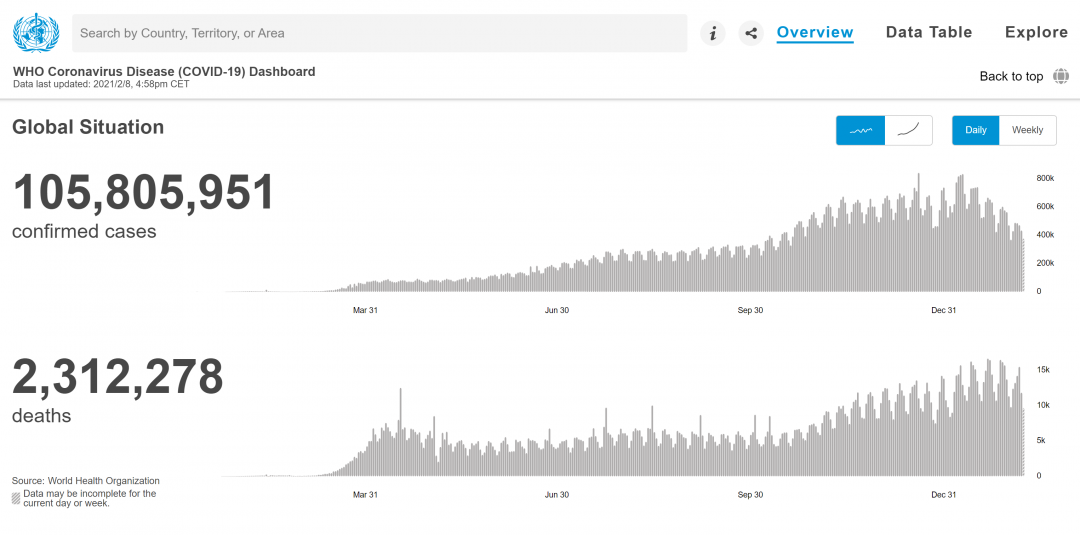Click the April spike bar in deaths chart
This screenshot has height=535, width=1080.
400,432
